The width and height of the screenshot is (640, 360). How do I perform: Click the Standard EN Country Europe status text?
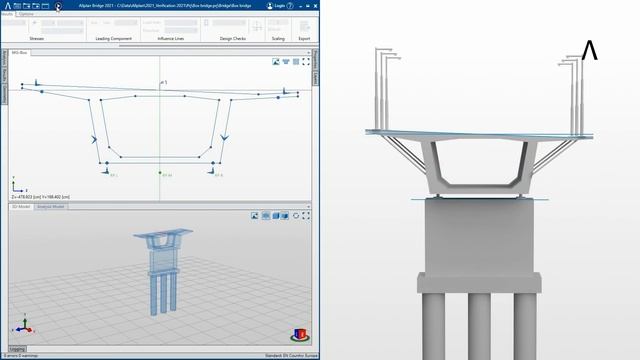click(291, 356)
